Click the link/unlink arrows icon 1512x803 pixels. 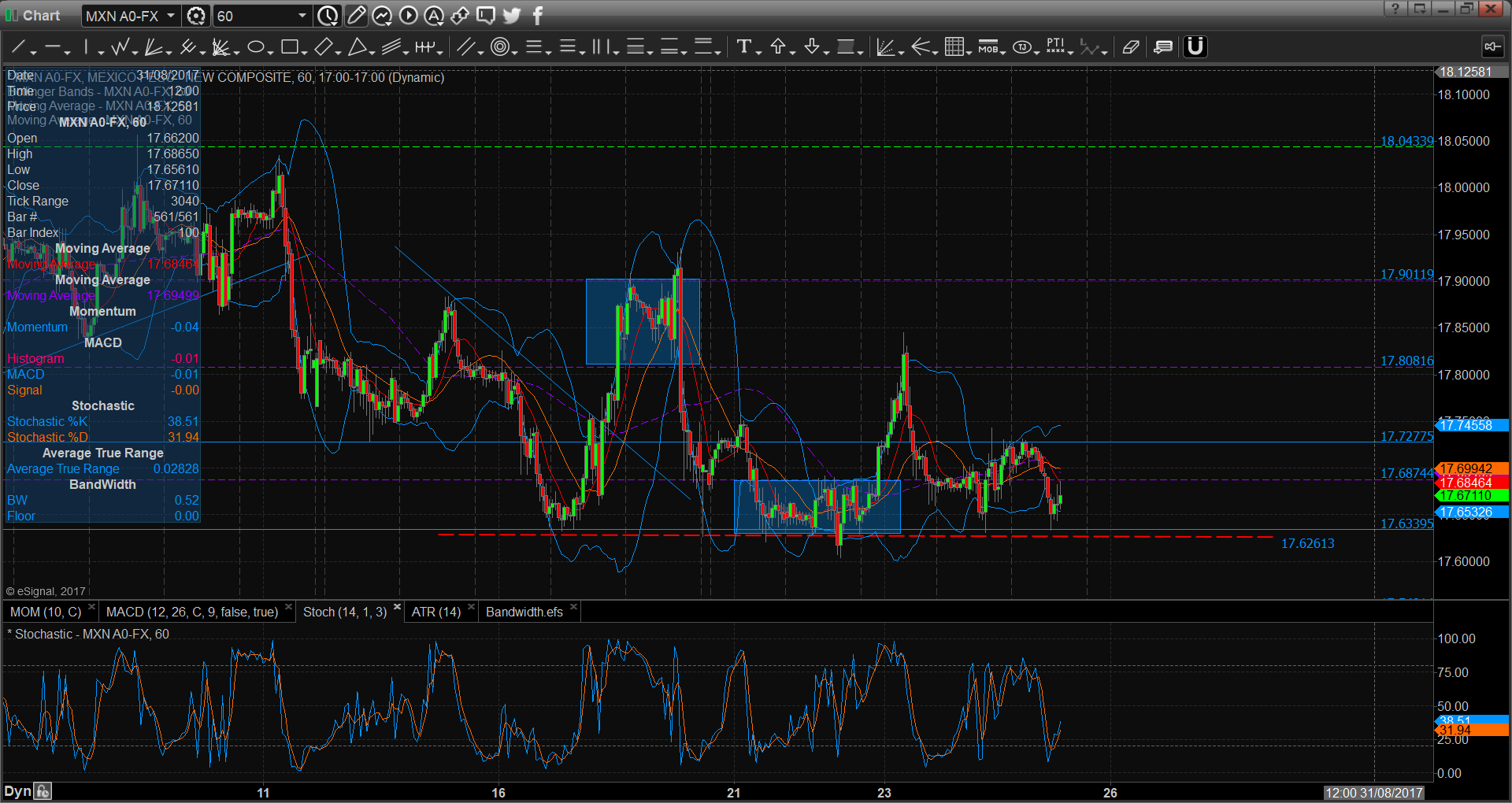pyautogui.click(x=460, y=15)
